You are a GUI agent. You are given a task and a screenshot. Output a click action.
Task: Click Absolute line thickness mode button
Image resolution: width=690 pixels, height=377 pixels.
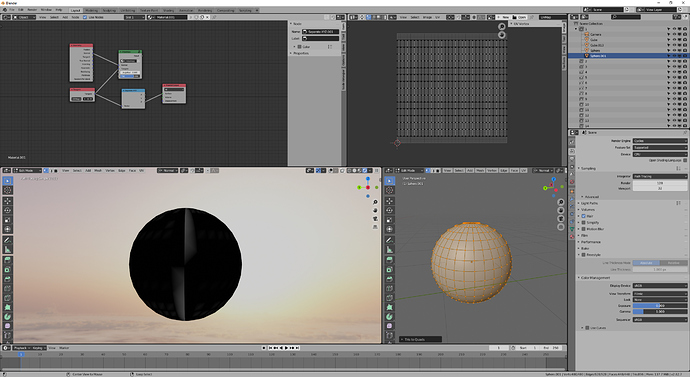coord(646,263)
